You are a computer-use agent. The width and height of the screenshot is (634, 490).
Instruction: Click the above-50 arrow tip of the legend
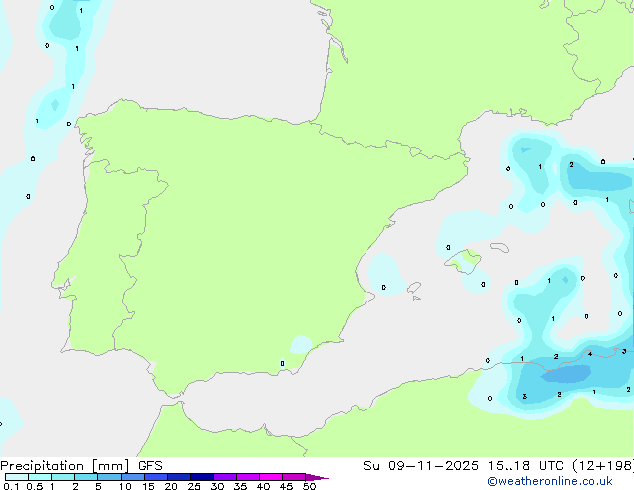coord(317,477)
